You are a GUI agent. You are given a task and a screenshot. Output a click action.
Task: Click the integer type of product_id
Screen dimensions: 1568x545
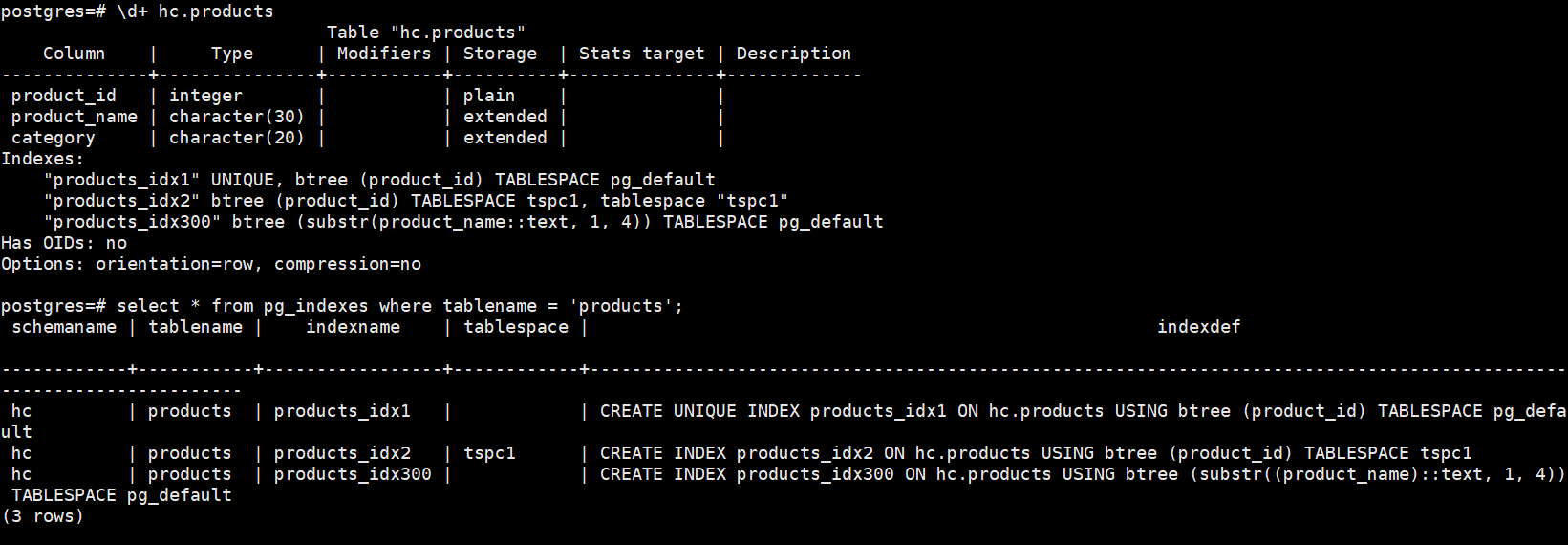(205, 96)
